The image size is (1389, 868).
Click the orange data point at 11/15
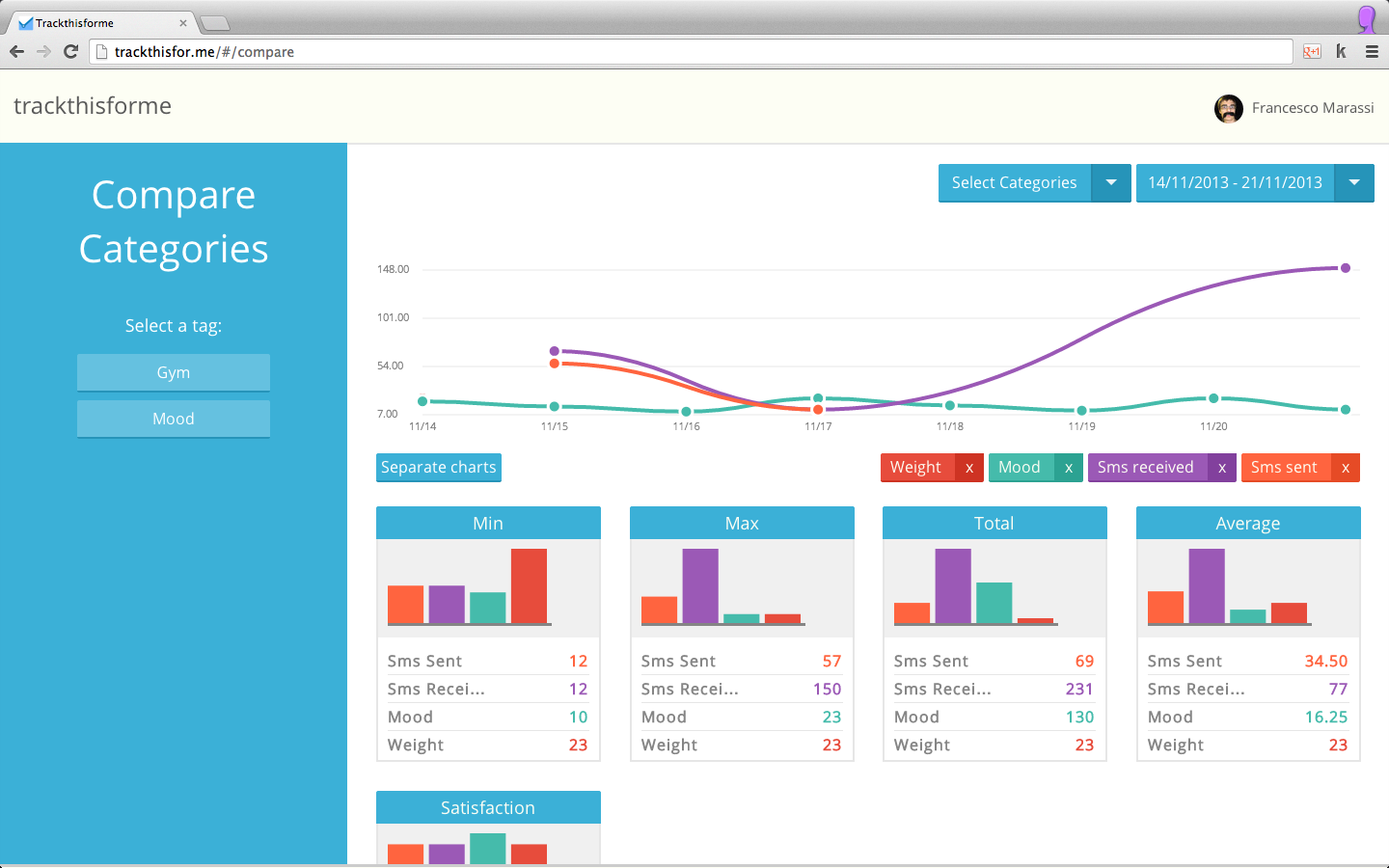point(555,364)
